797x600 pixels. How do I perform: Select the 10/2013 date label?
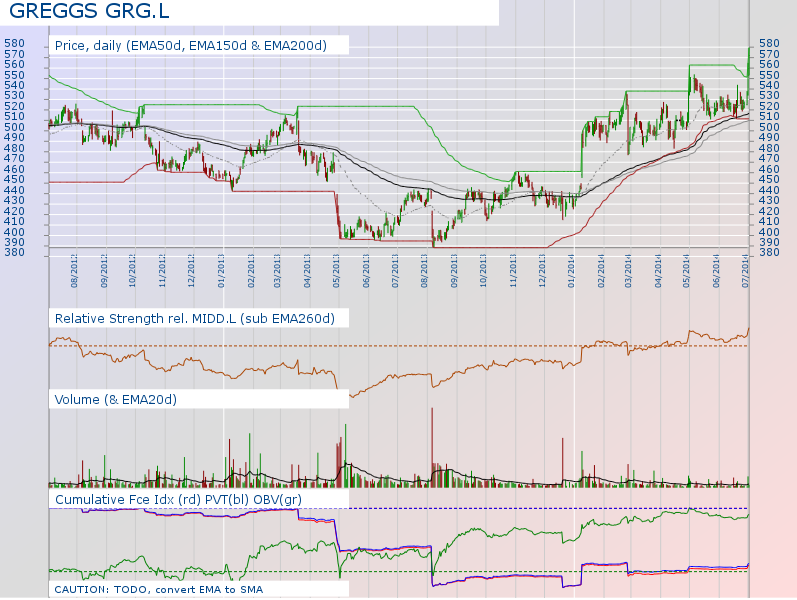(x=483, y=271)
